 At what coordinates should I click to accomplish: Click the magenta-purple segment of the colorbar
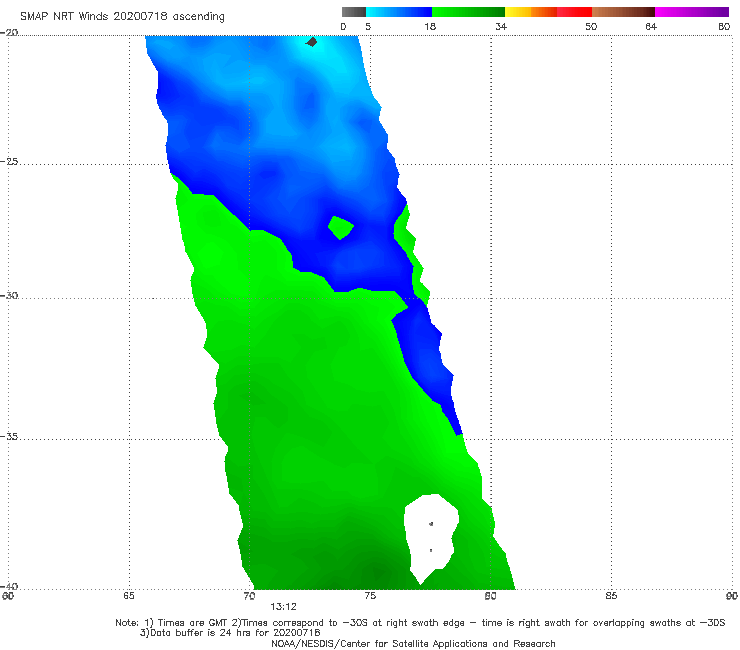coord(692,12)
